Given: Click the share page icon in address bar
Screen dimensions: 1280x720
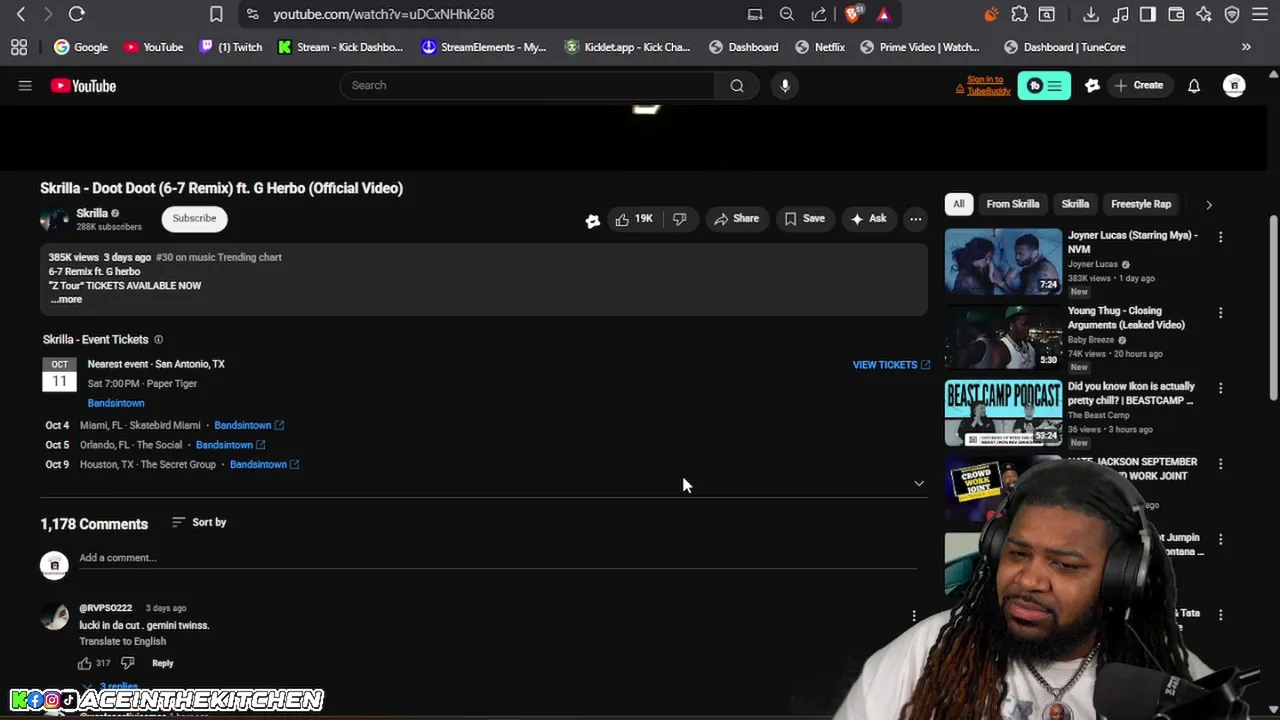Looking at the screenshot, I should pos(819,14).
